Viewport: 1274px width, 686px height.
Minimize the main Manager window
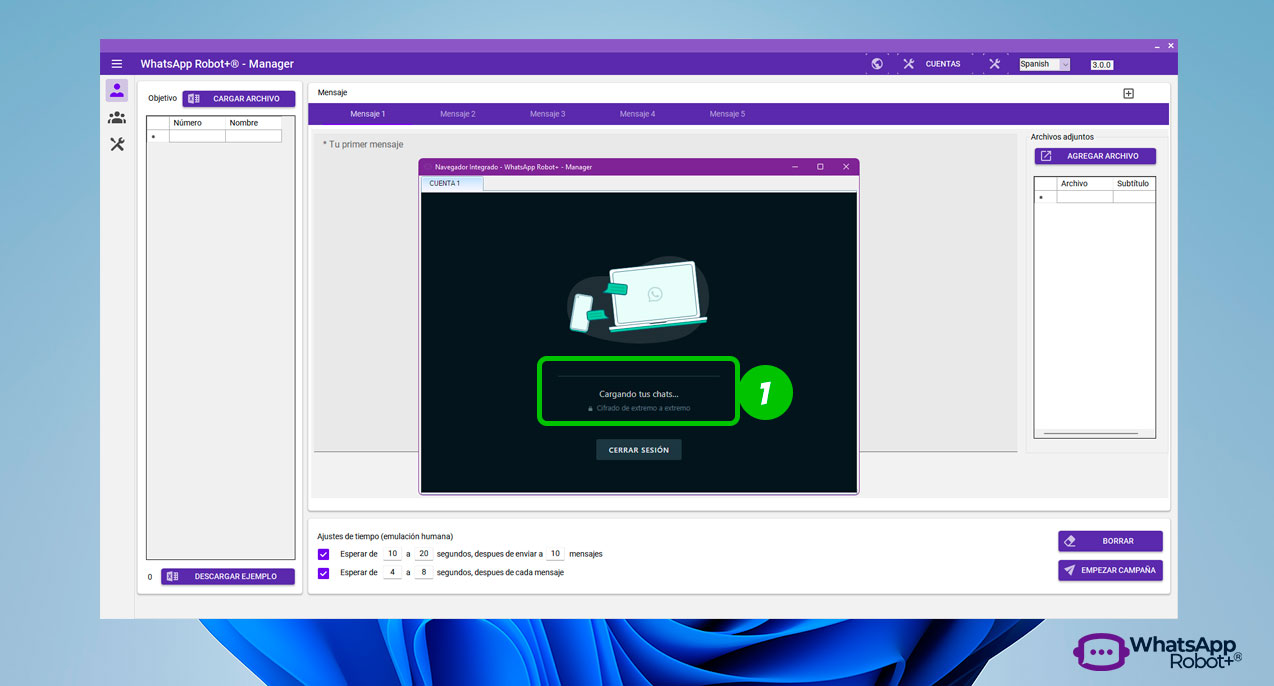pyautogui.click(x=1157, y=46)
